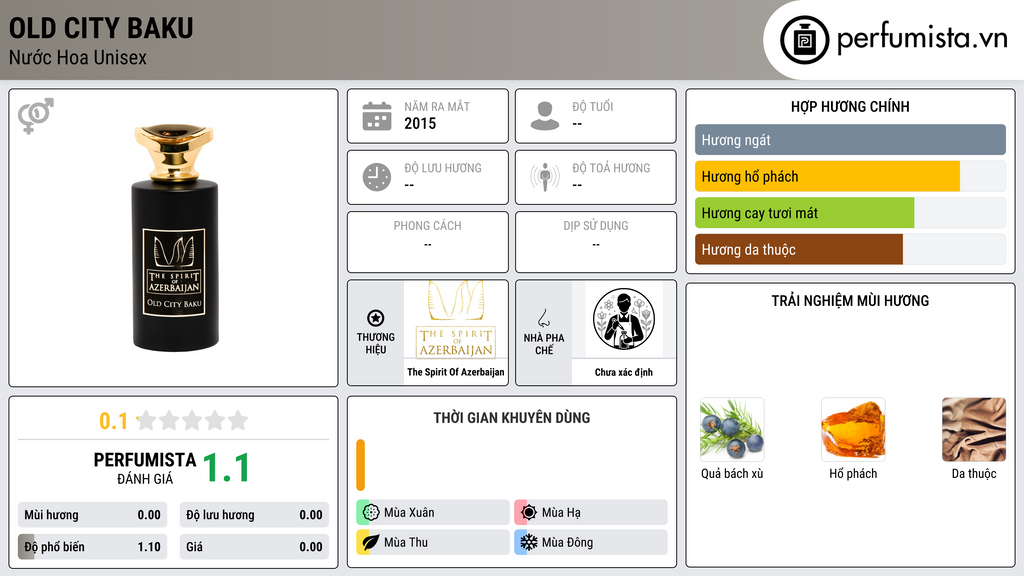The height and width of the screenshot is (576, 1024).
Task: Click the Mùa Hạ sun icon
Action: (529, 513)
